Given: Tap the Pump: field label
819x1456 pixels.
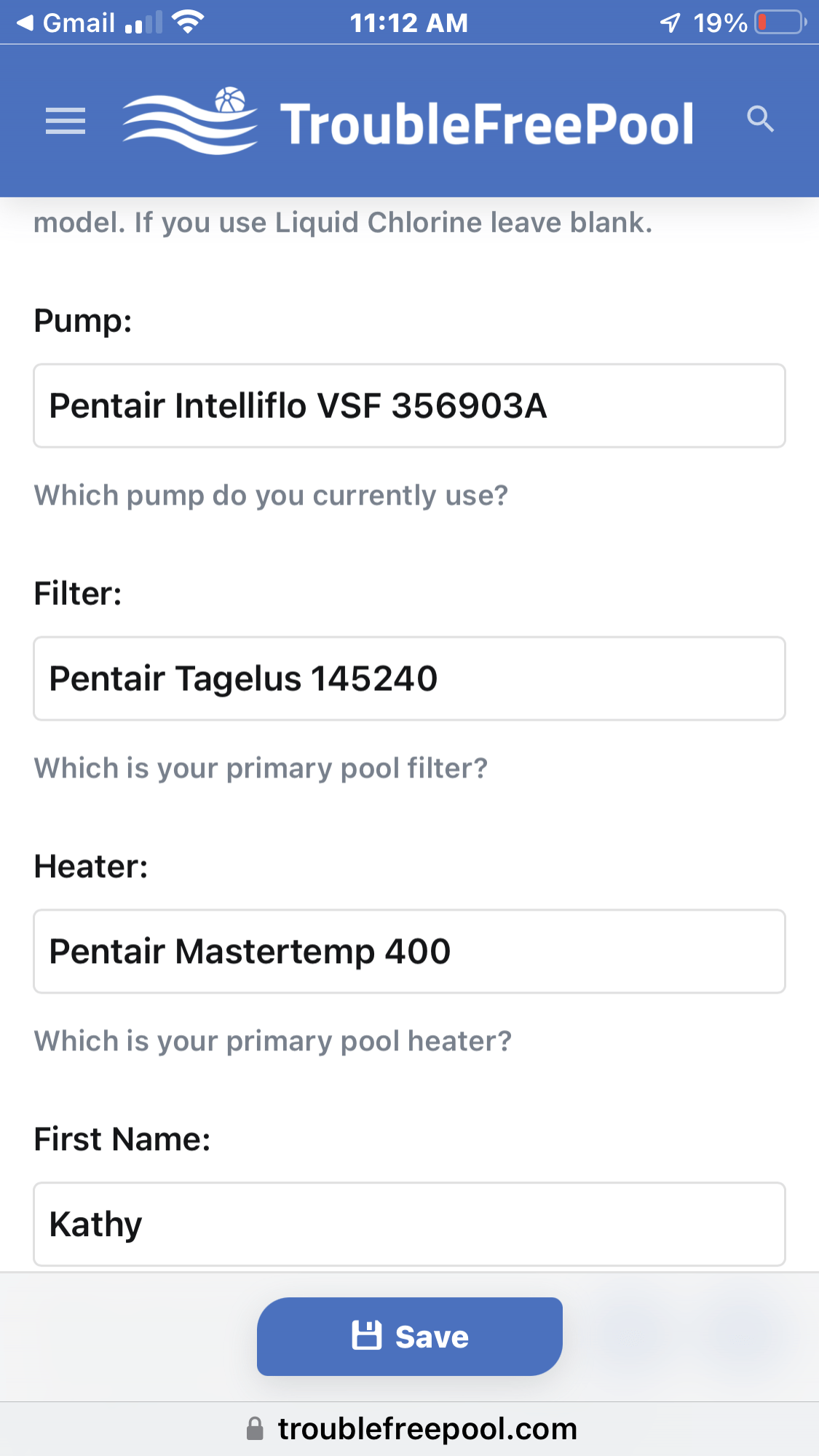Looking at the screenshot, I should [83, 321].
